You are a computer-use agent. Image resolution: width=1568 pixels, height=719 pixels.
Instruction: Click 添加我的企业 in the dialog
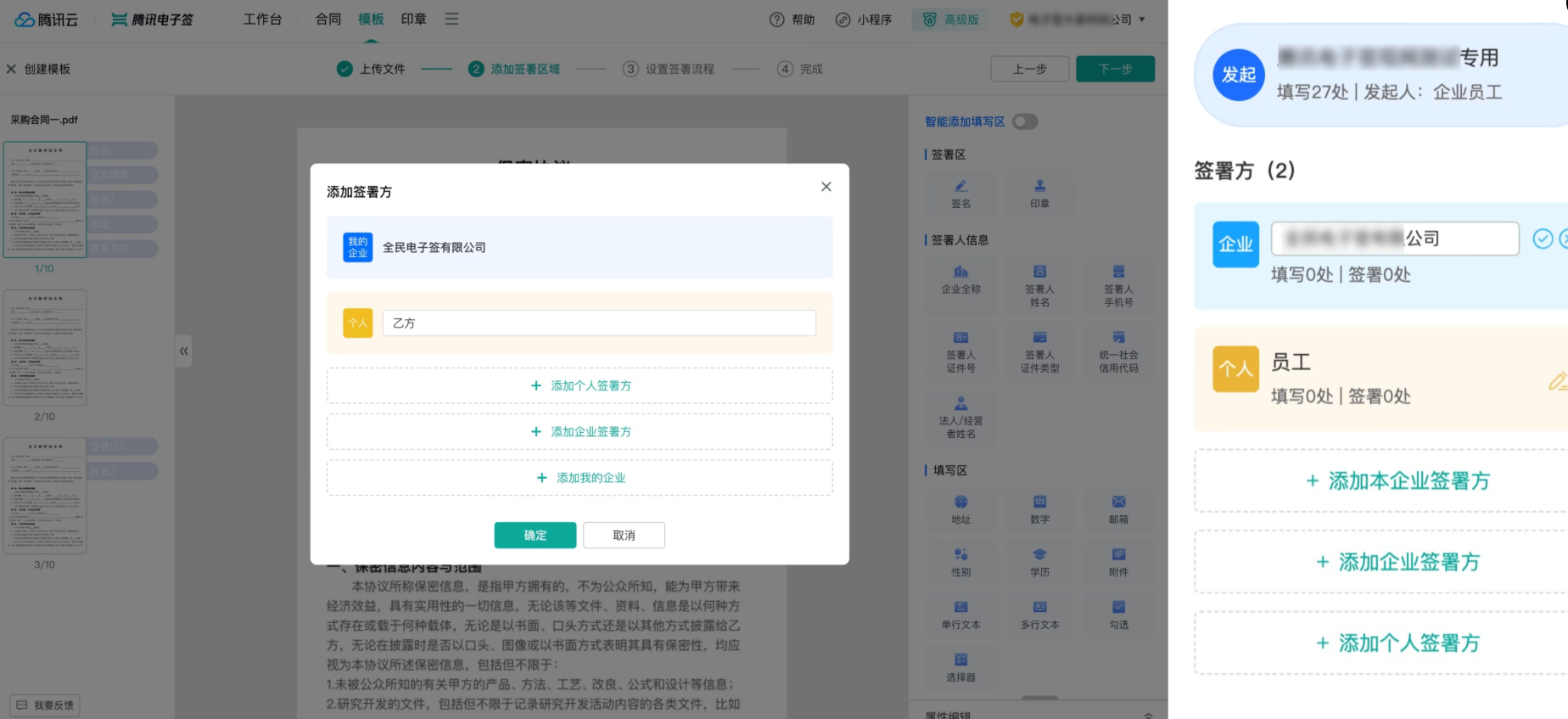(x=580, y=478)
